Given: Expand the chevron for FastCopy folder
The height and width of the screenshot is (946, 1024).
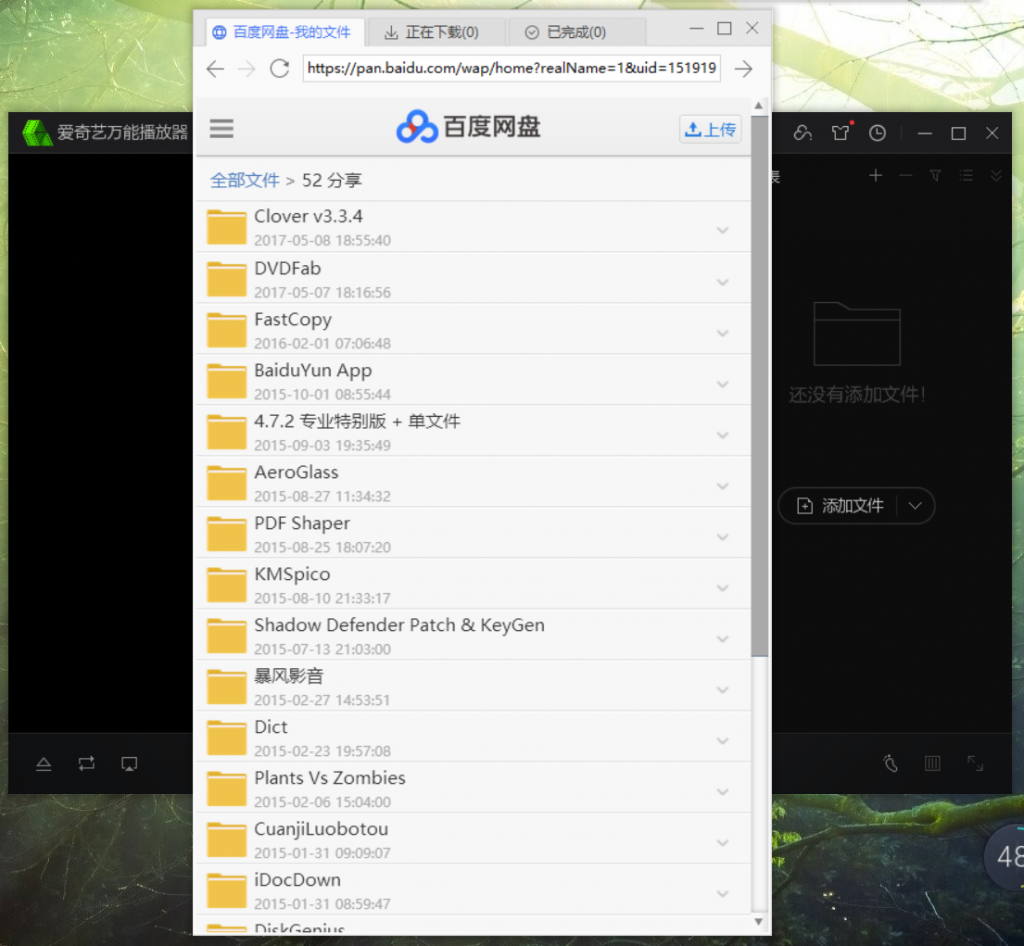Looking at the screenshot, I should click(722, 333).
